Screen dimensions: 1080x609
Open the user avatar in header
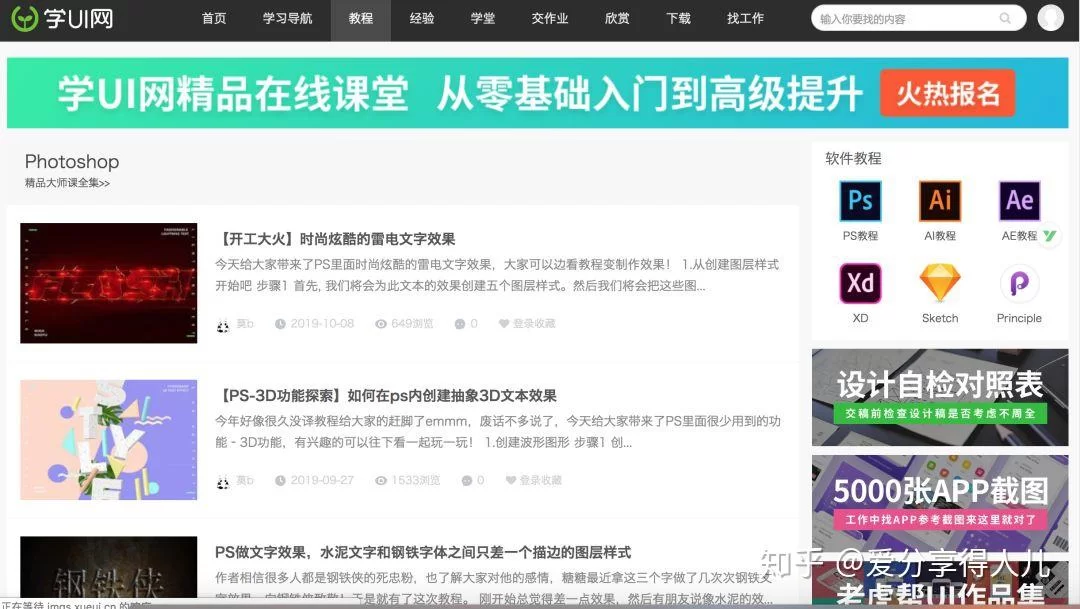click(1050, 18)
